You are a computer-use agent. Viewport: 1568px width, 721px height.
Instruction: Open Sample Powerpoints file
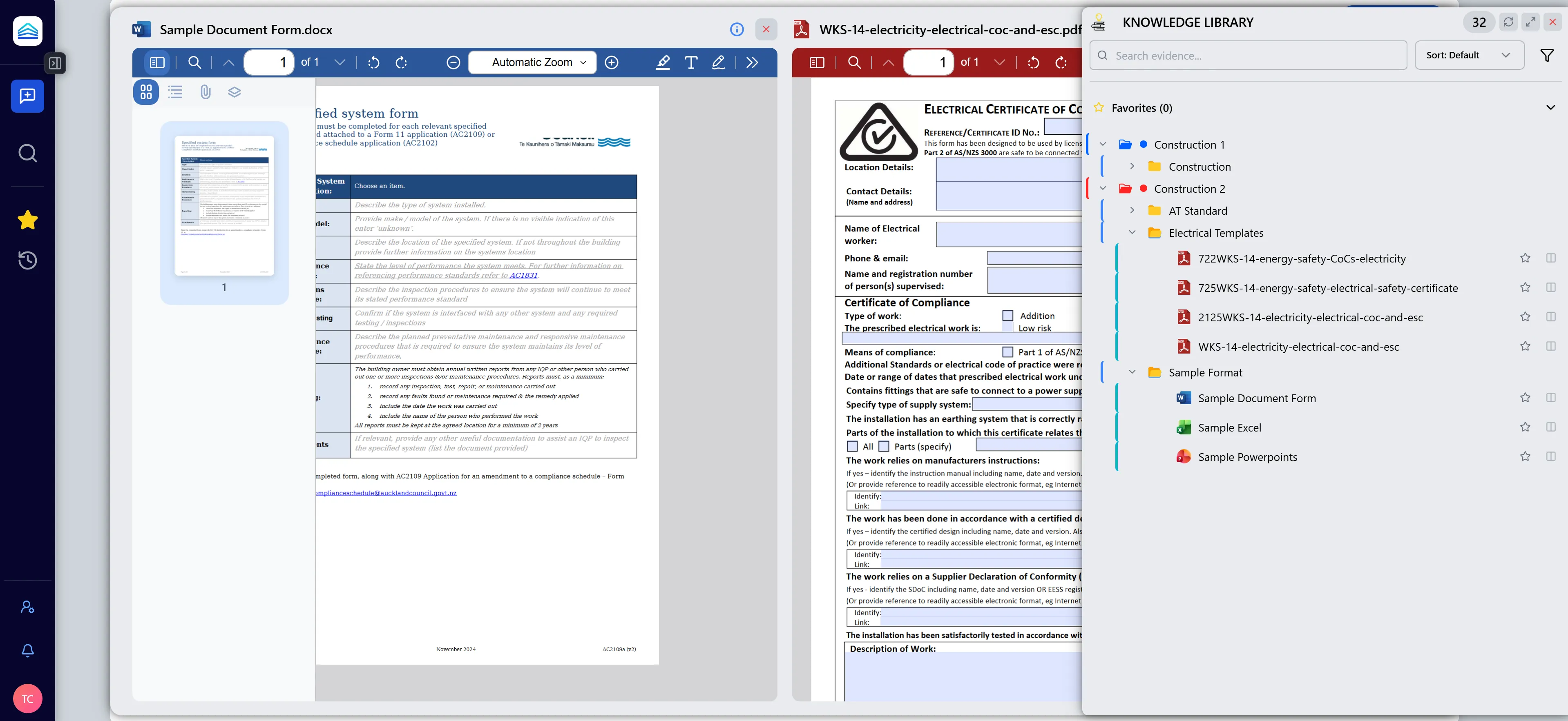1247,457
